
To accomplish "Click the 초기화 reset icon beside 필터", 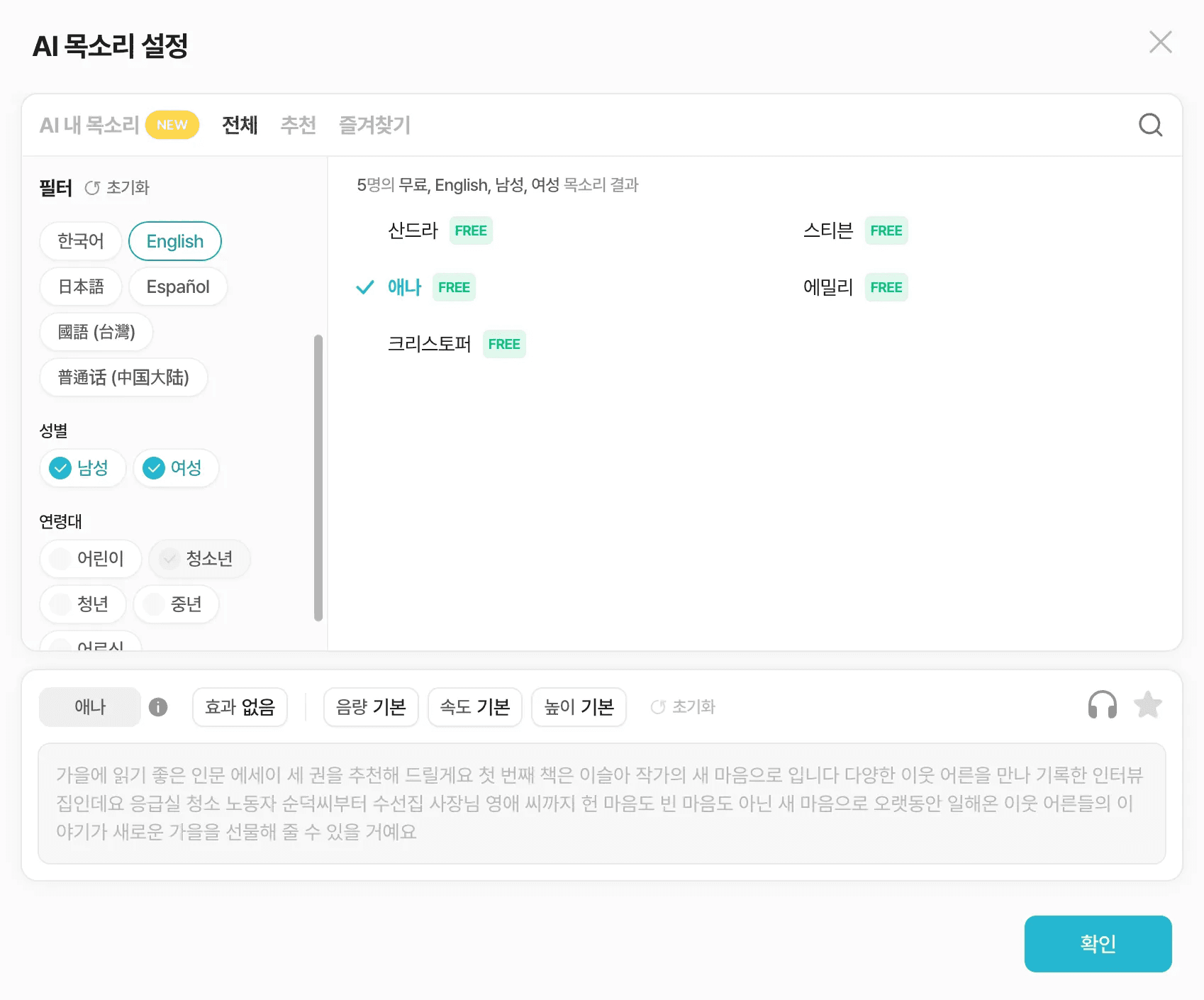I will (x=93, y=187).
